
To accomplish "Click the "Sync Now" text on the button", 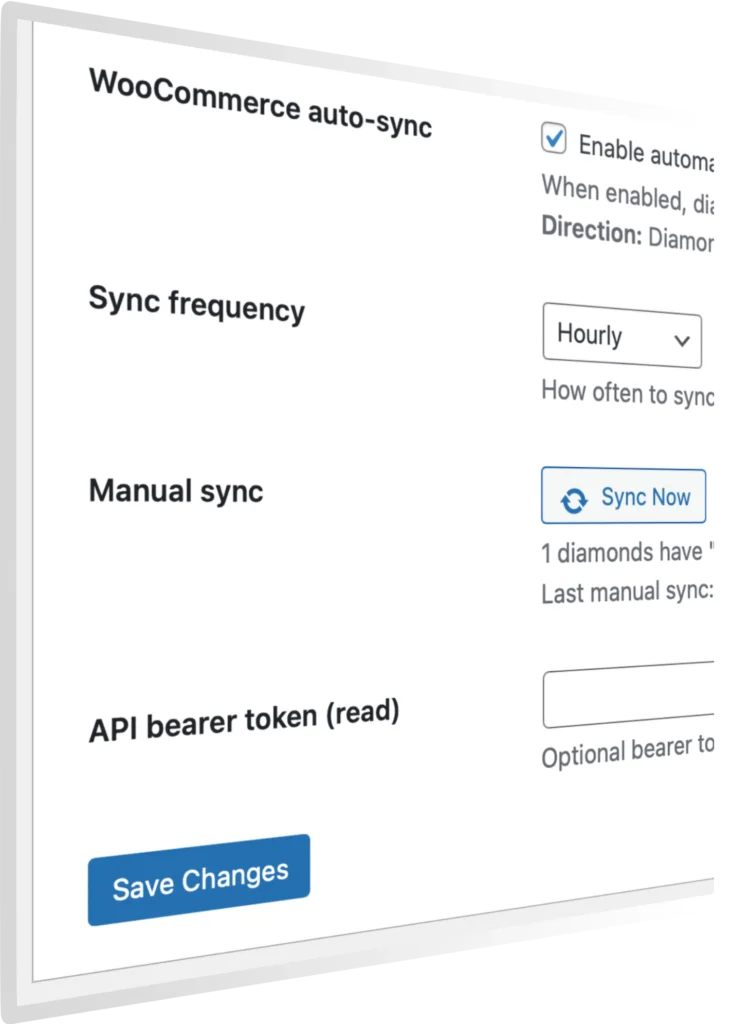I will click(645, 498).
